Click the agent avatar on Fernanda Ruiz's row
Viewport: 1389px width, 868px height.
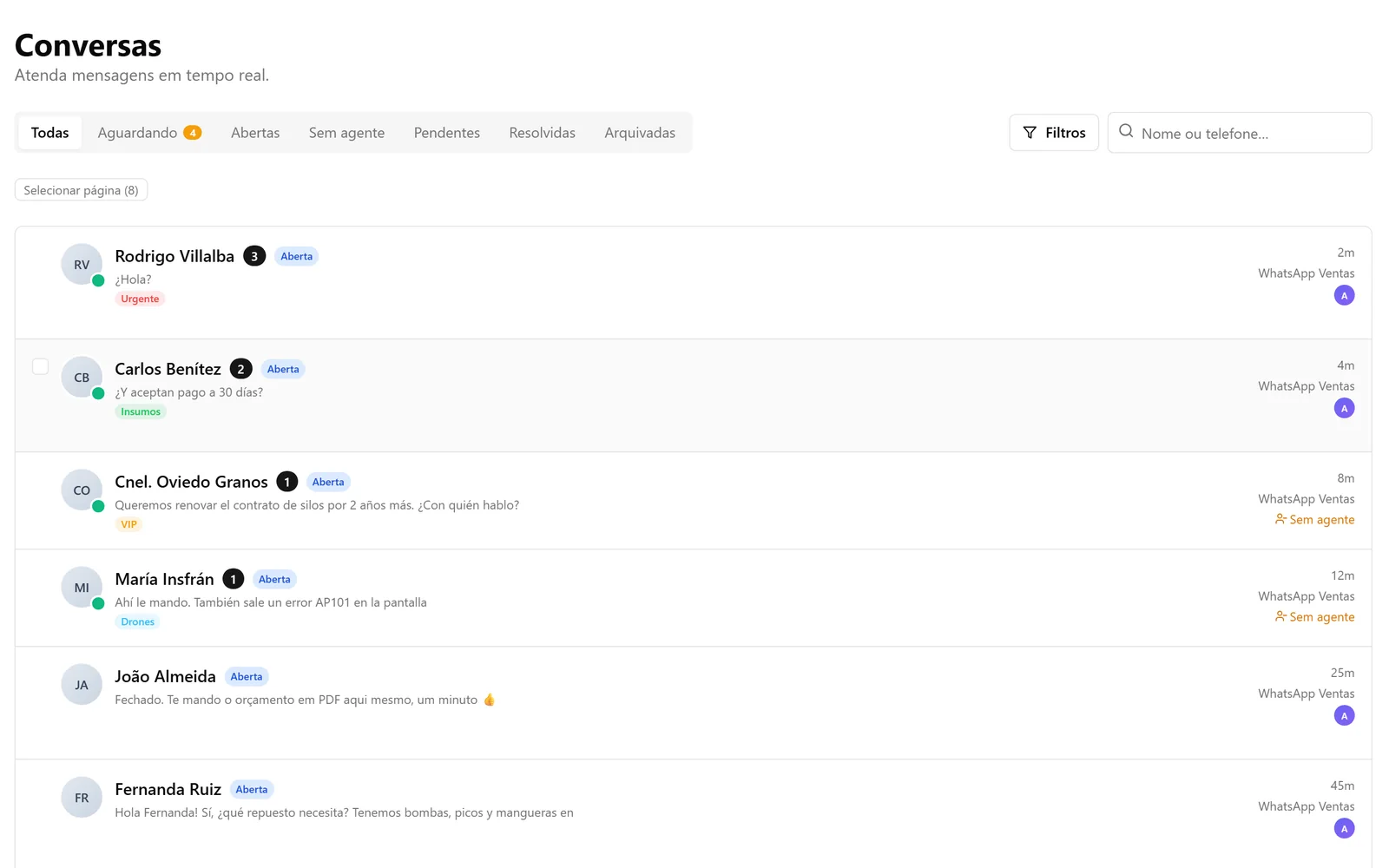coord(1344,829)
